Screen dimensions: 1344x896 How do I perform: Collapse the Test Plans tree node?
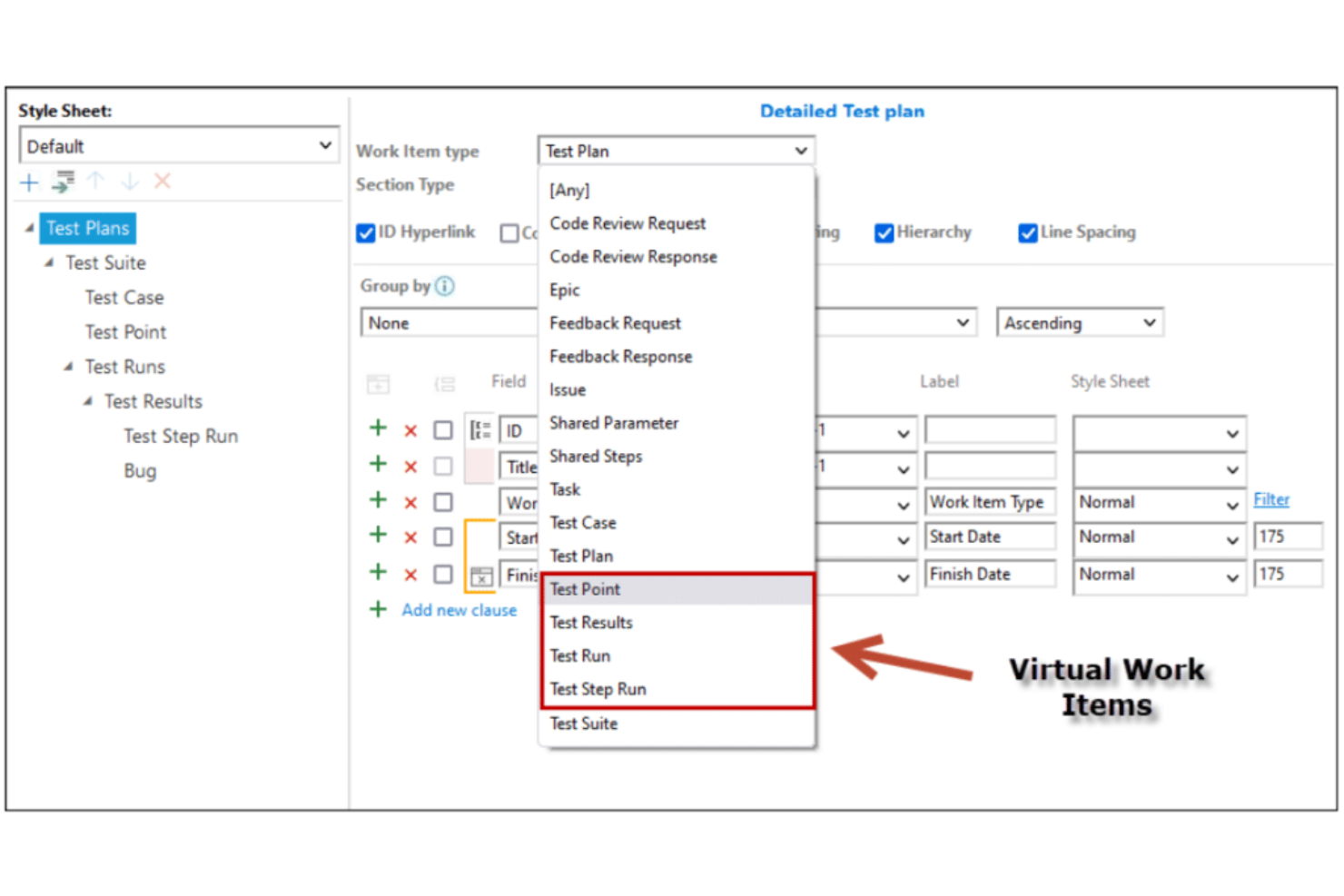point(29,228)
